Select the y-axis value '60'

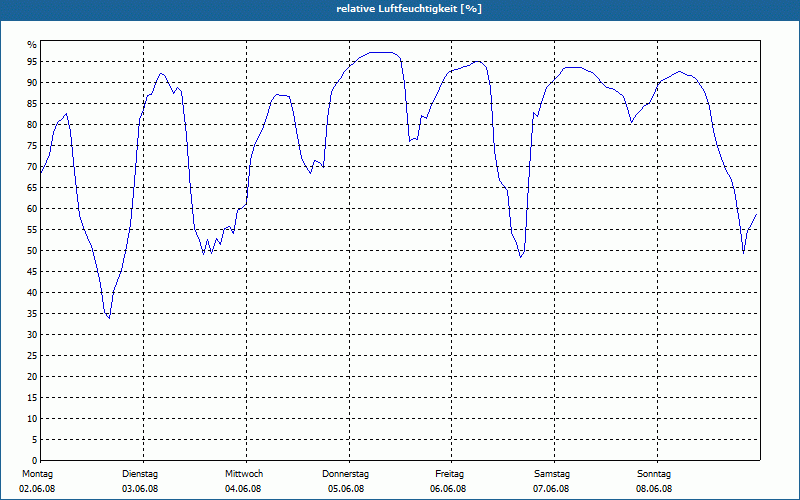click(x=32, y=209)
